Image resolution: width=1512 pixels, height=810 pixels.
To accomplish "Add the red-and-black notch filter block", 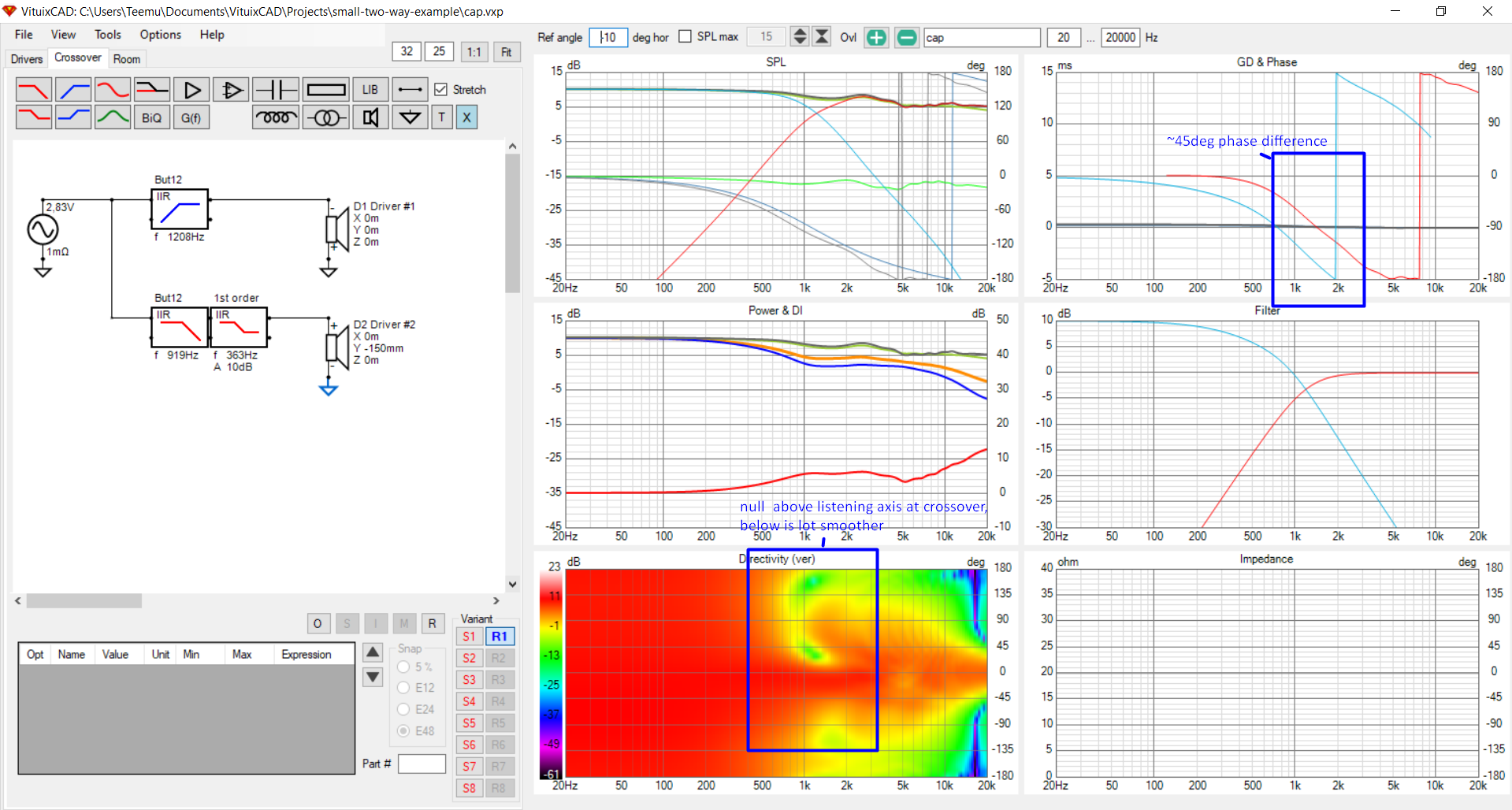I will point(152,90).
